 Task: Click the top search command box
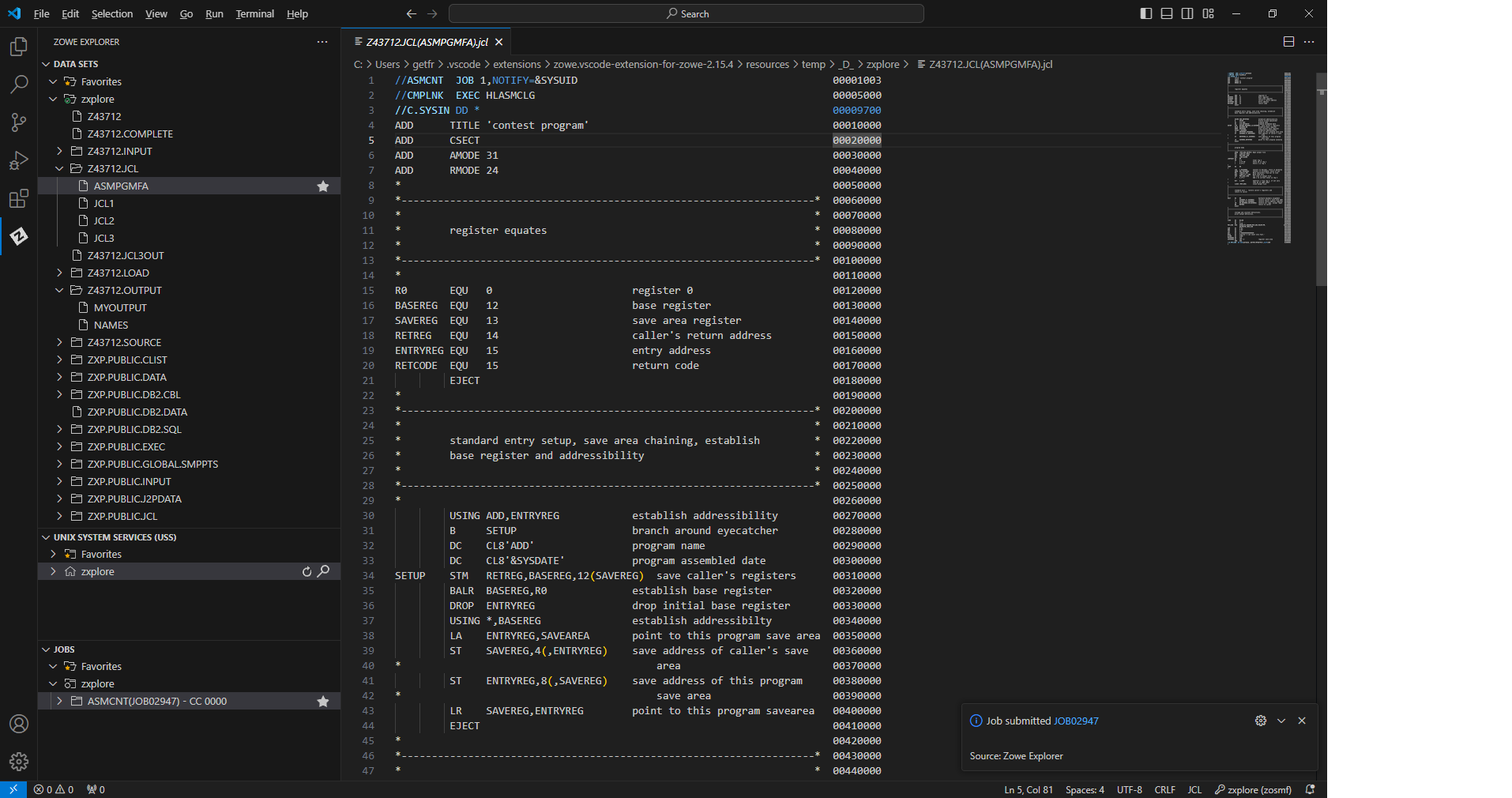686,13
